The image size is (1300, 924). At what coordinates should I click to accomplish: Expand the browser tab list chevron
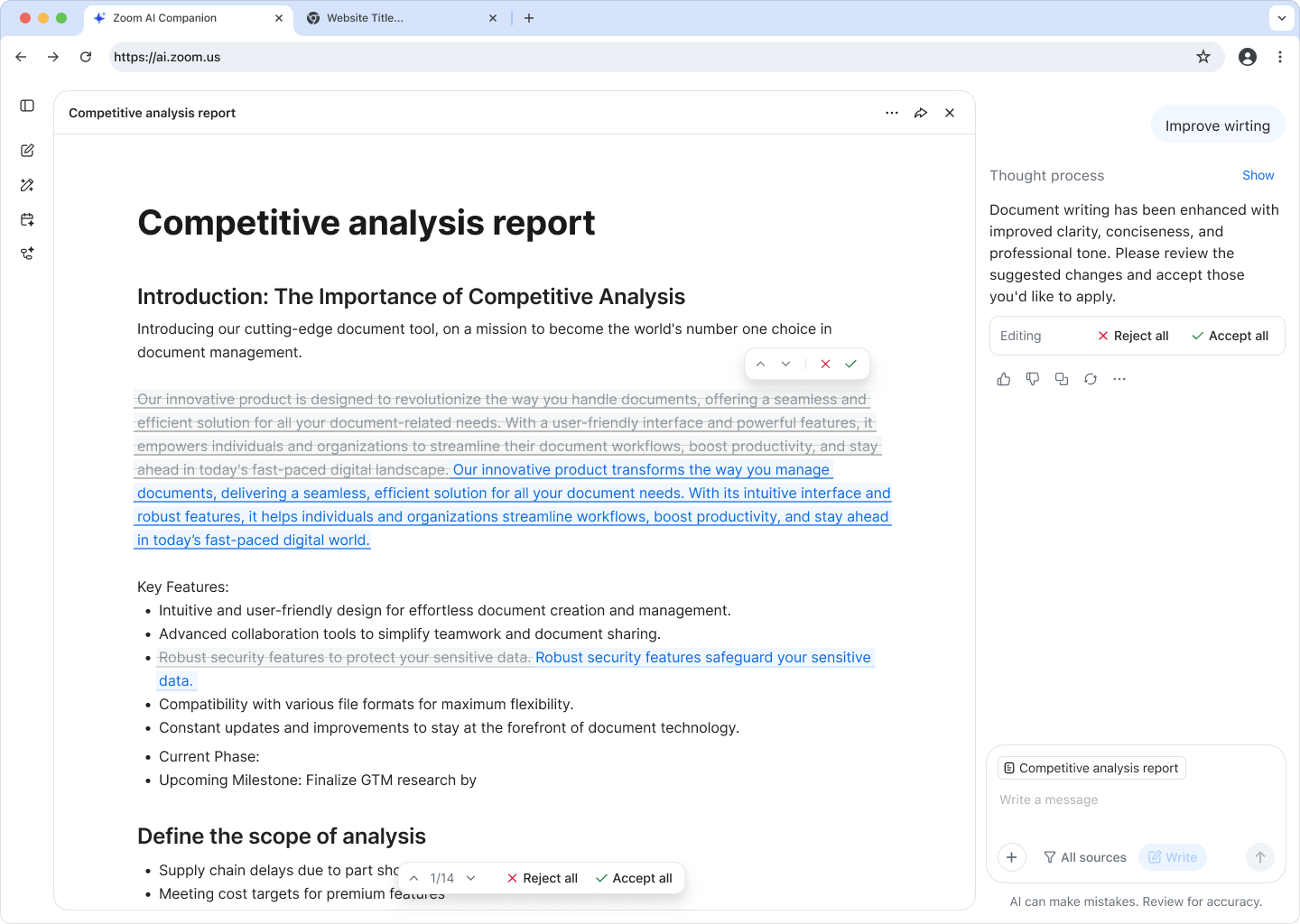(x=1282, y=18)
